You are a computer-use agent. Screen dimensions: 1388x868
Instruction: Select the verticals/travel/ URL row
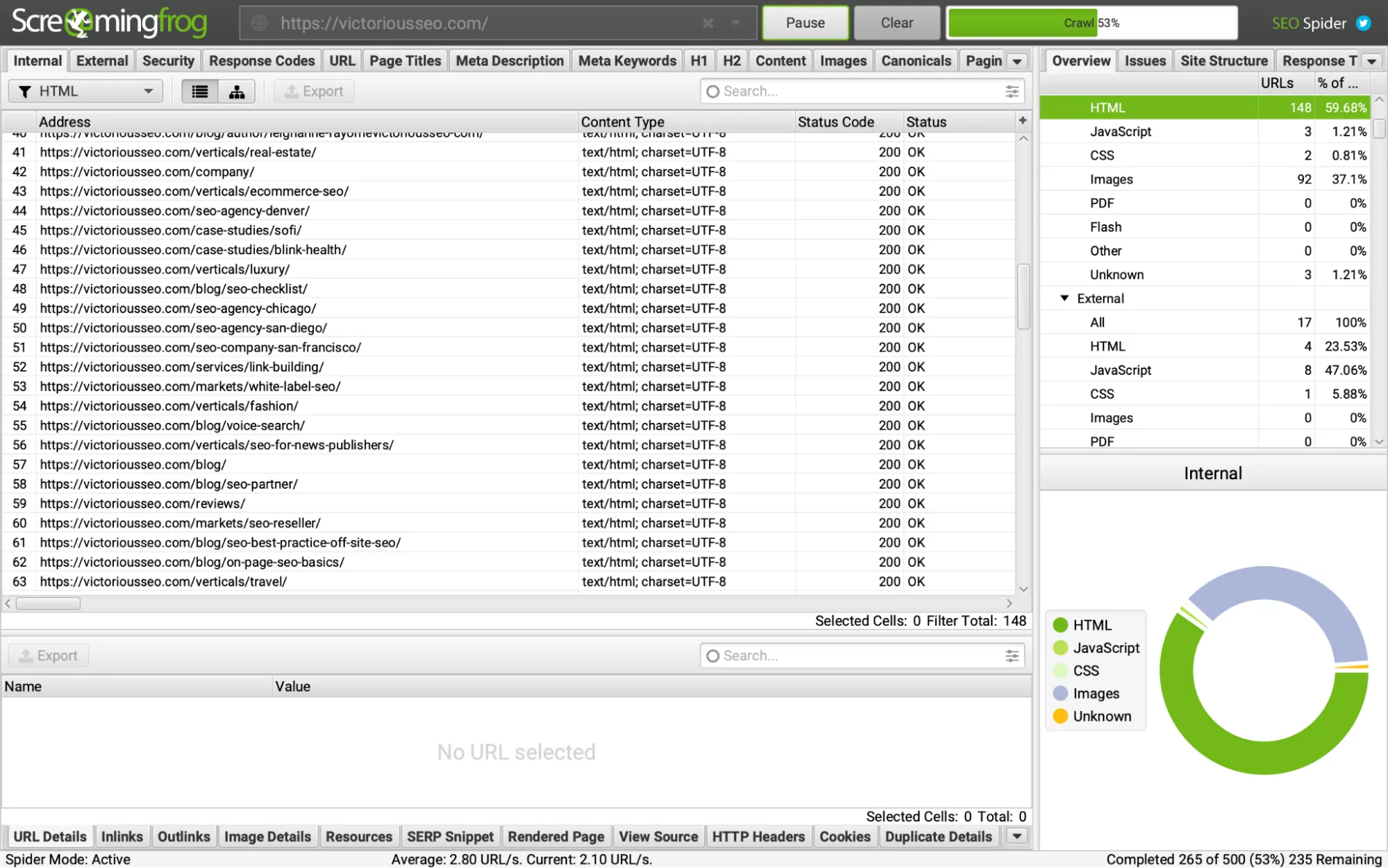click(509, 582)
